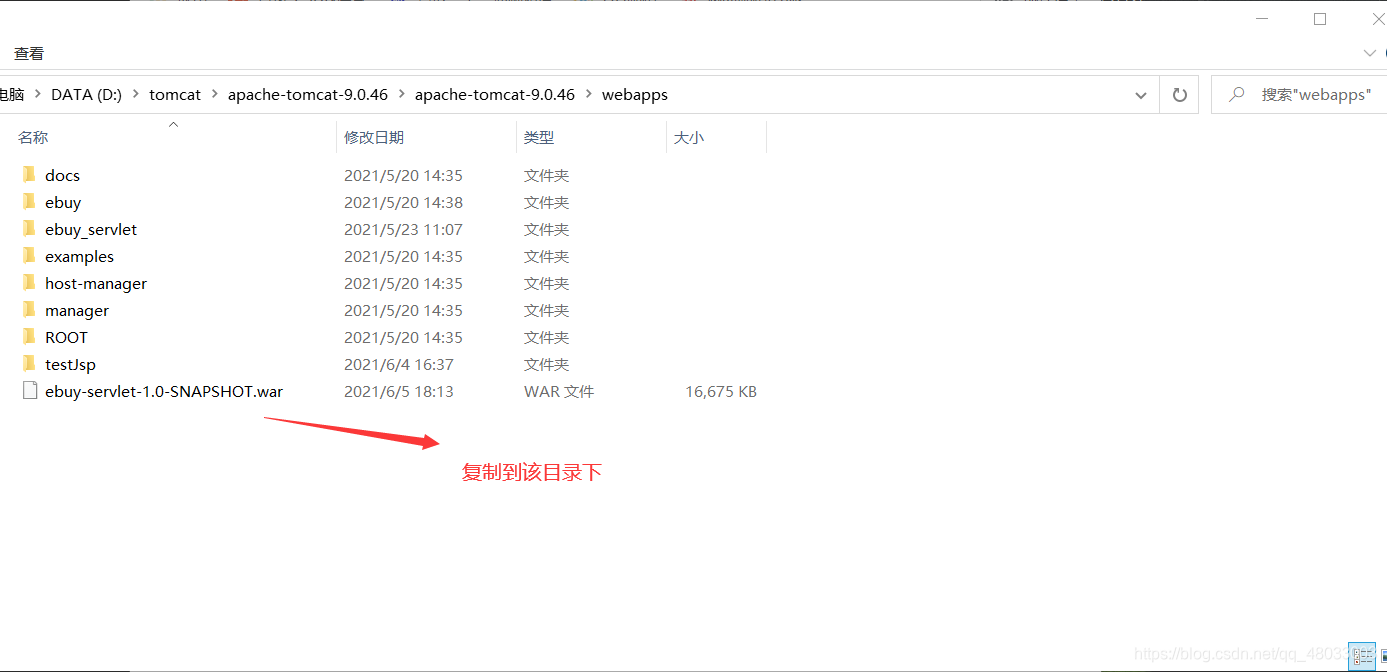This screenshot has height=672, width=1387.
Task: Maximize the Explorer window
Action: tap(1320, 19)
